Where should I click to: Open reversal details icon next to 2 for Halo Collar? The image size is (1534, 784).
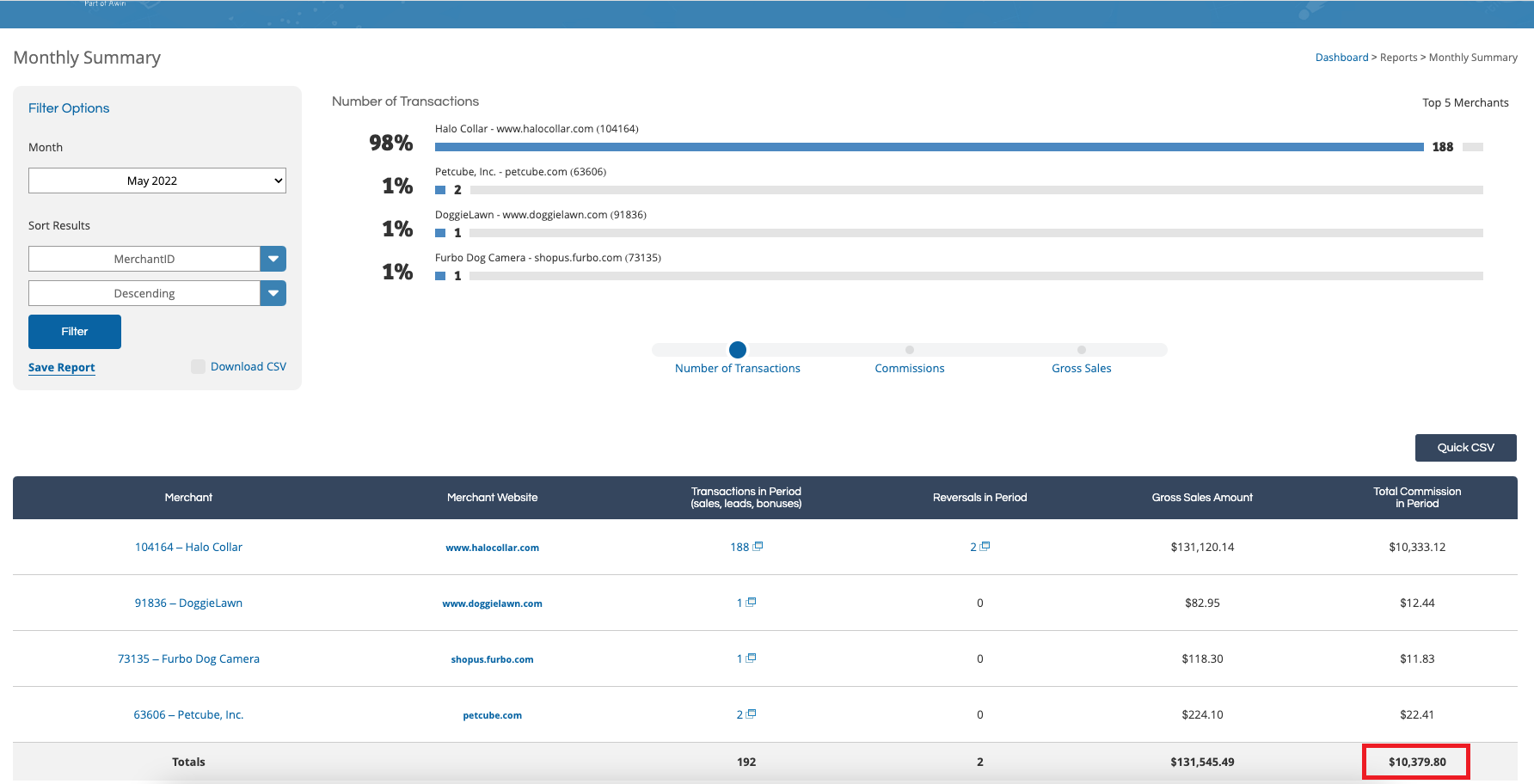click(985, 546)
